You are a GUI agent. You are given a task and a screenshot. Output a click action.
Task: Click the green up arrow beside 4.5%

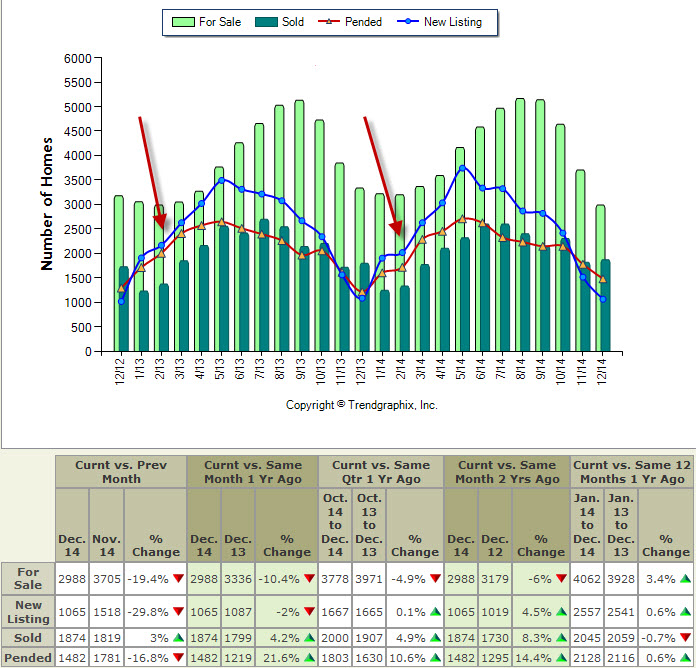562,611
